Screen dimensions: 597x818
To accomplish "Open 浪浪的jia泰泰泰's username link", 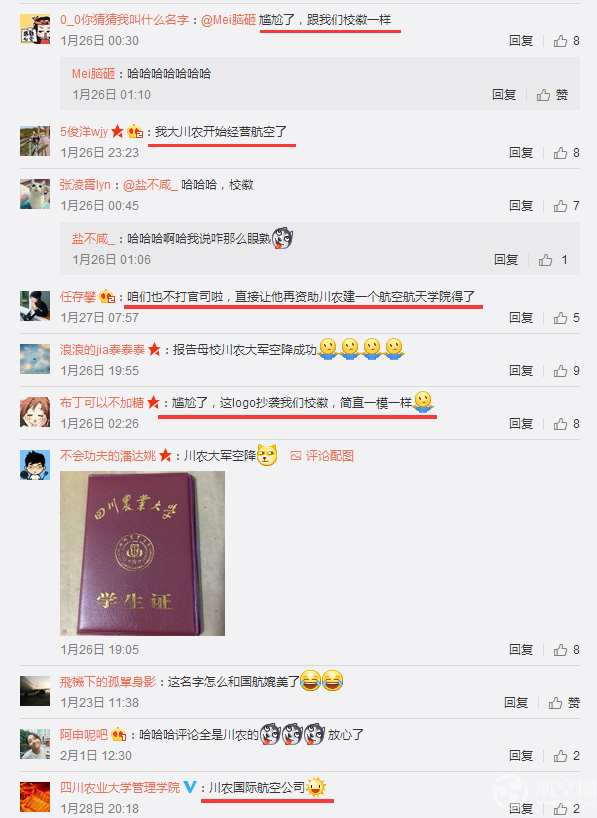I will 102,350.
